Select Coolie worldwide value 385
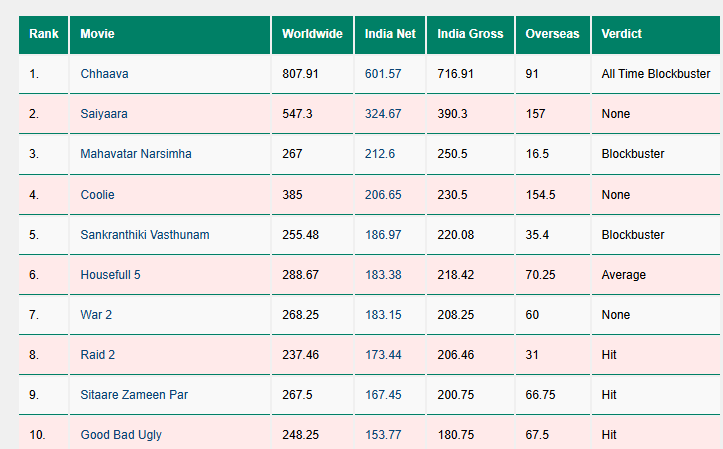Screen dimensions: 723x449 pyautogui.click(x=292, y=195)
